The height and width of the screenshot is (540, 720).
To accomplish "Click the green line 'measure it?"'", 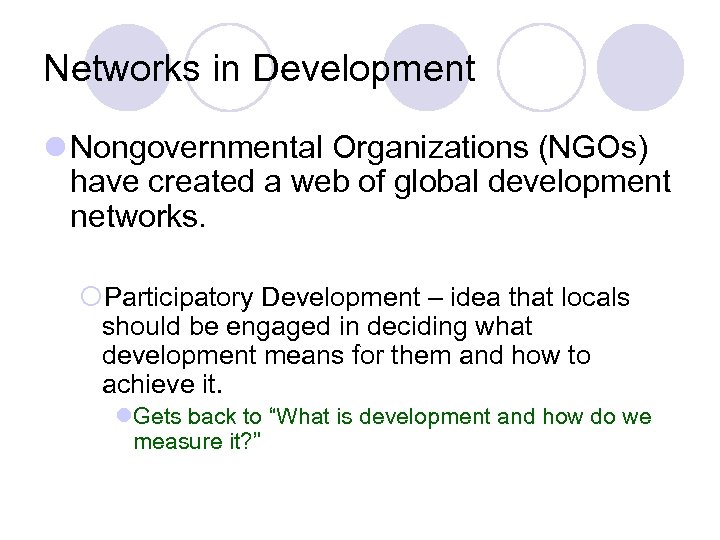I will pyautogui.click(x=197, y=441).
